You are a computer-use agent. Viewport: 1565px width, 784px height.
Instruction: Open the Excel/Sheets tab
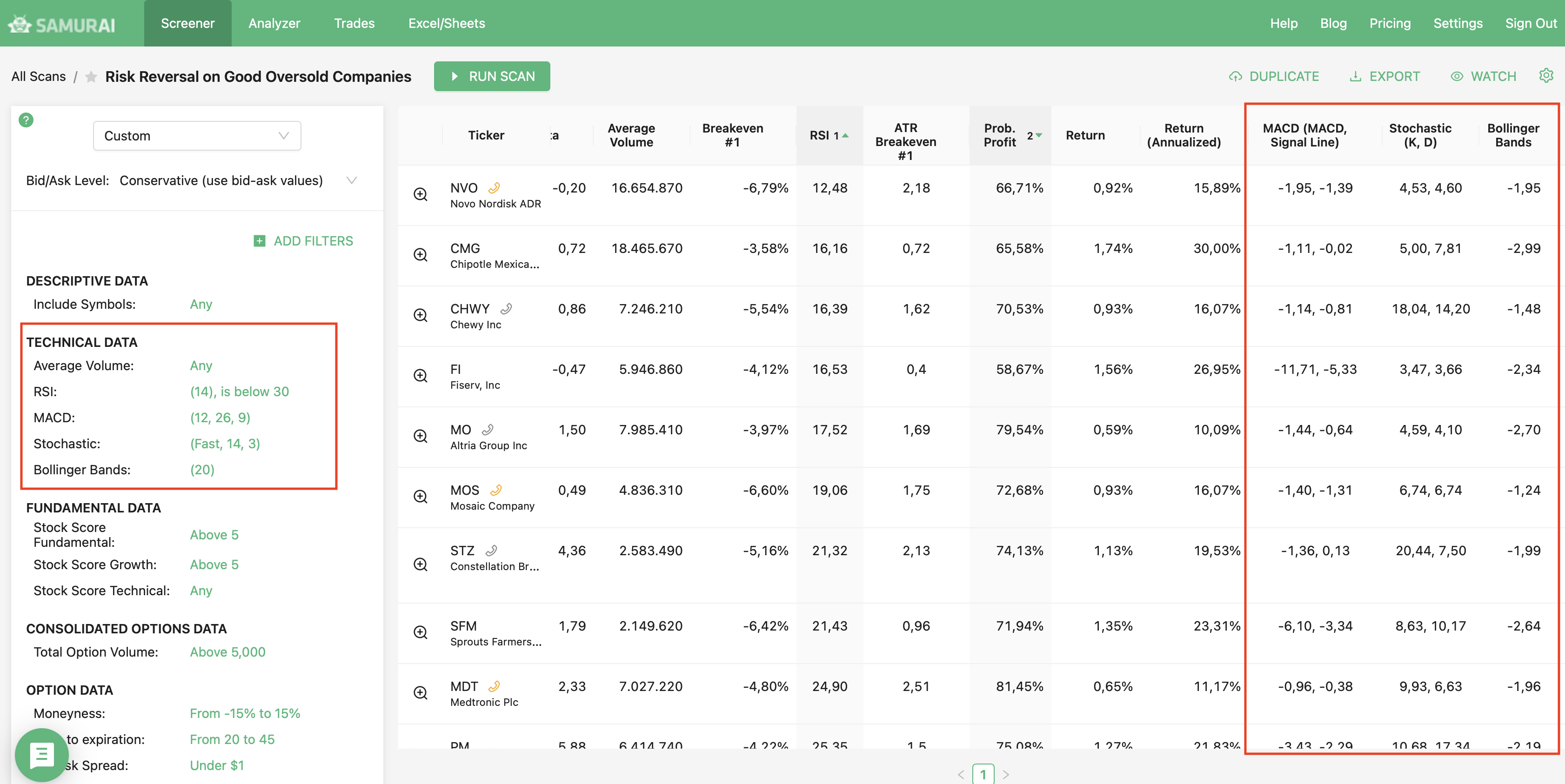[447, 23]
